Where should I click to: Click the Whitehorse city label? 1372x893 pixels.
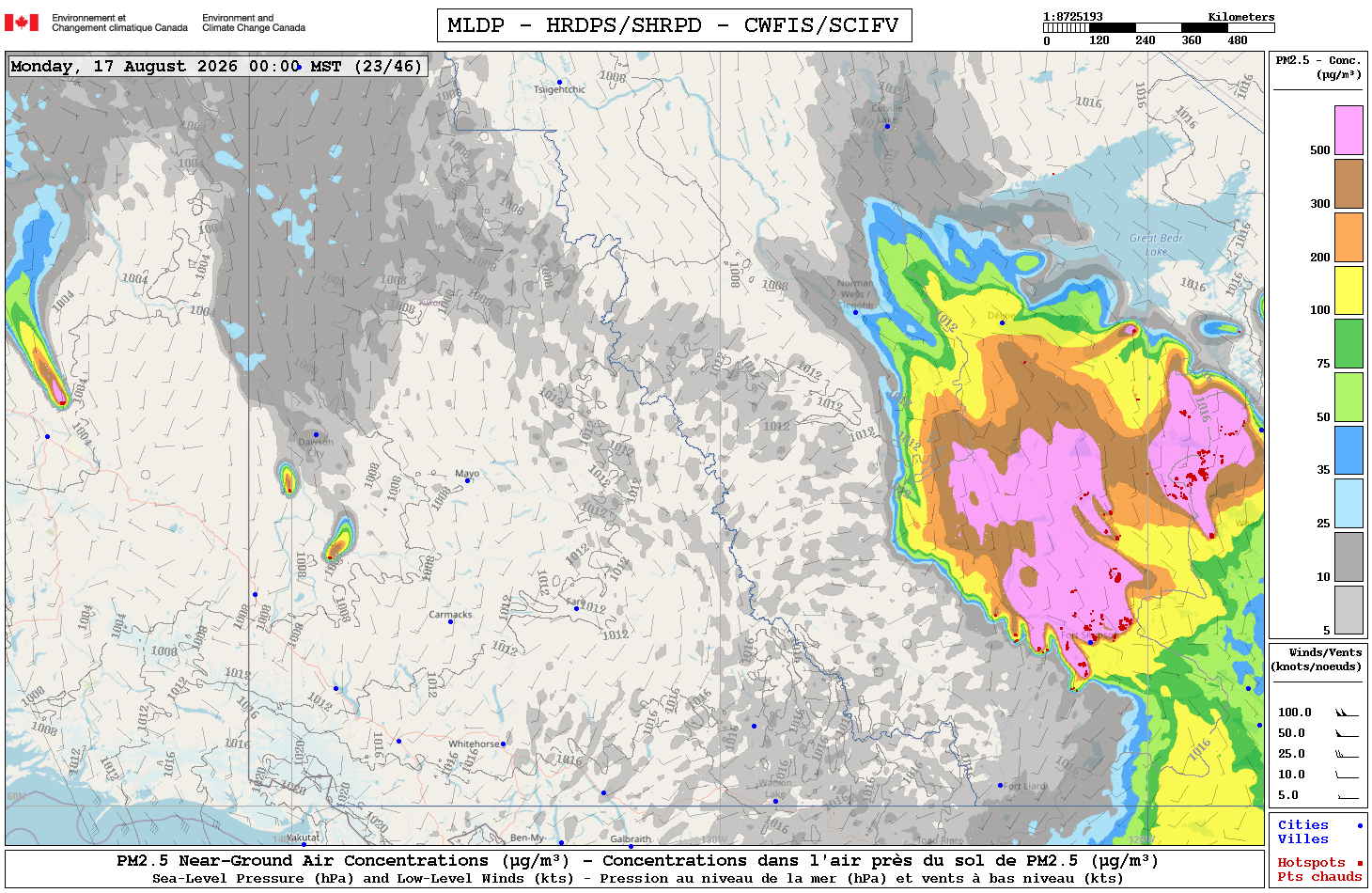tap(475, 744)
